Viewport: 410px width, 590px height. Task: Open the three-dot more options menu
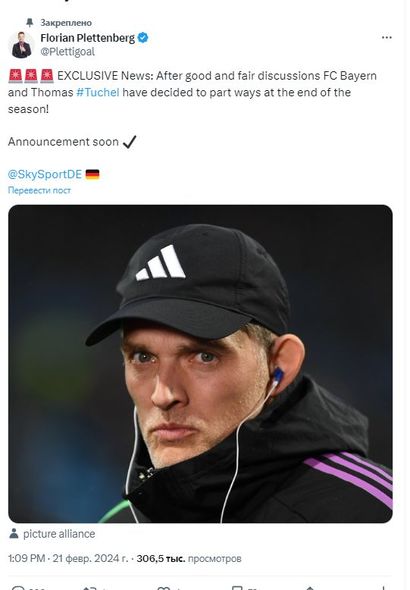(386, 38)
